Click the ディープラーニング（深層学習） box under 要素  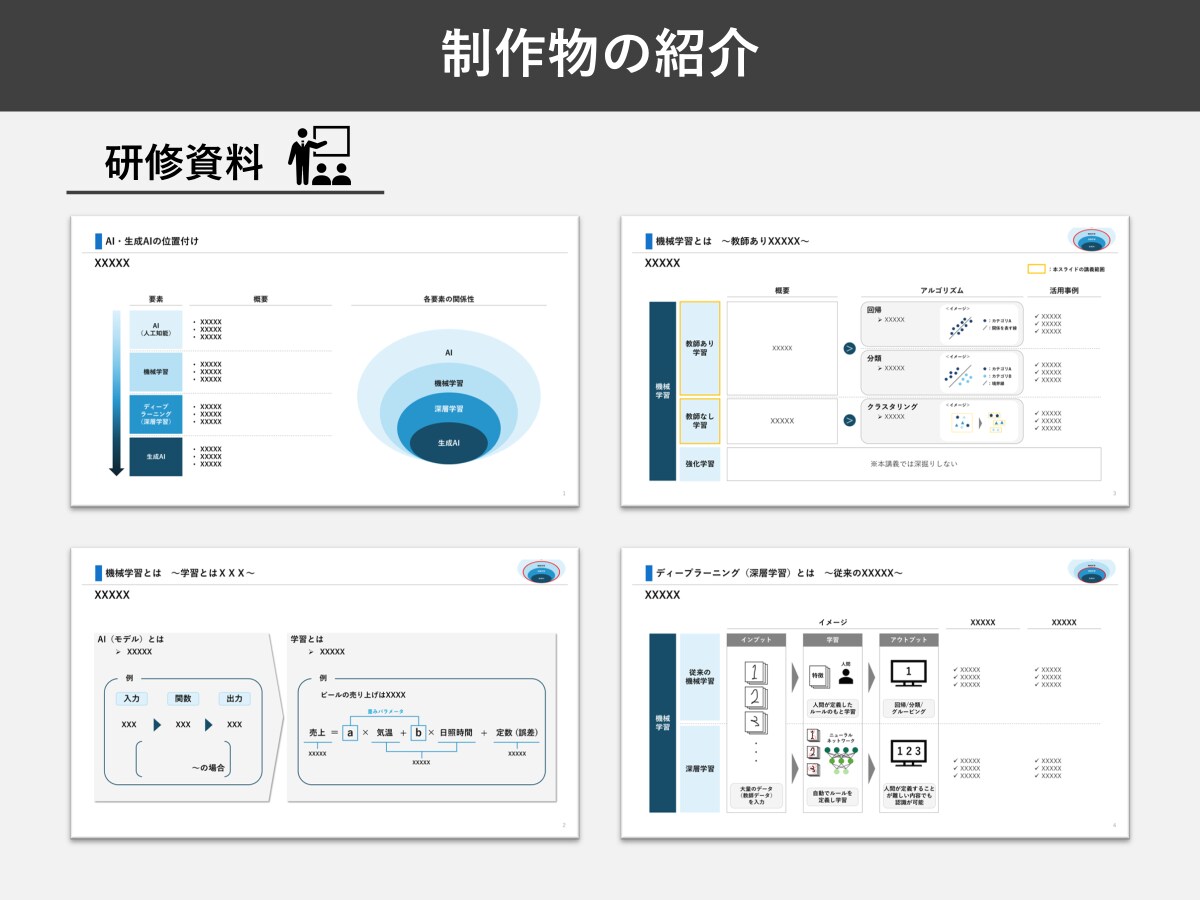click(156, 414)
